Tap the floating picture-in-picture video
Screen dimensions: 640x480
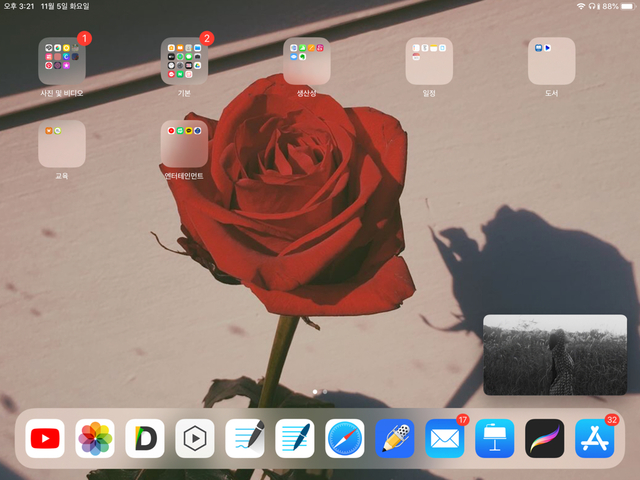[555, 354]
